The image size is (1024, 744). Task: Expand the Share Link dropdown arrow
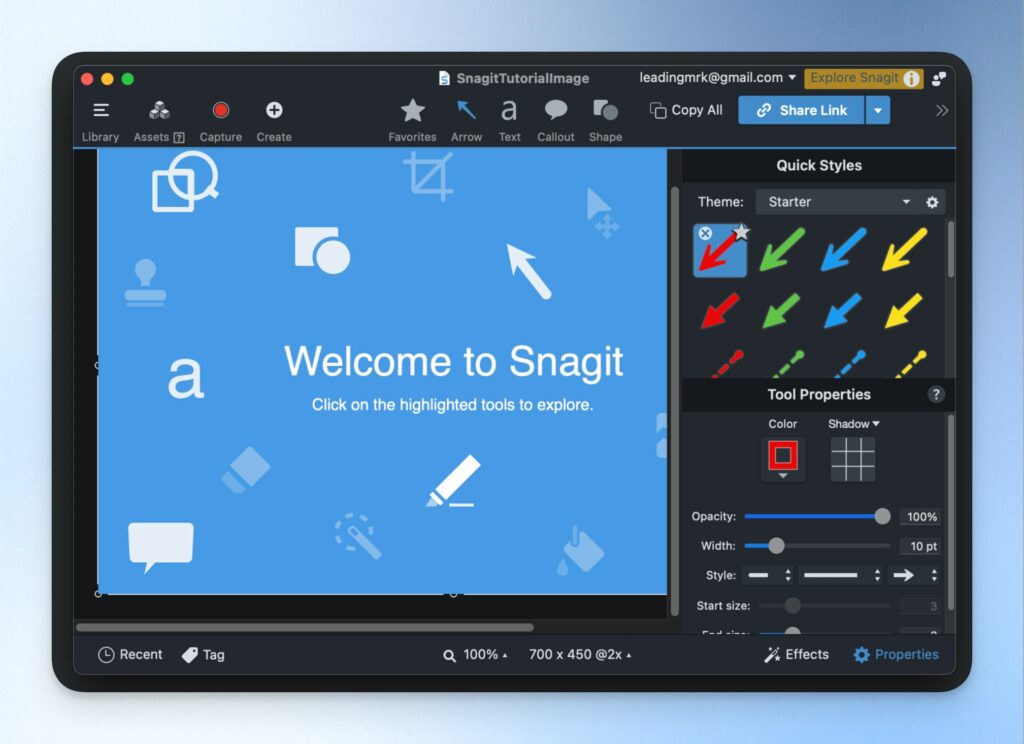pos(878,110)
